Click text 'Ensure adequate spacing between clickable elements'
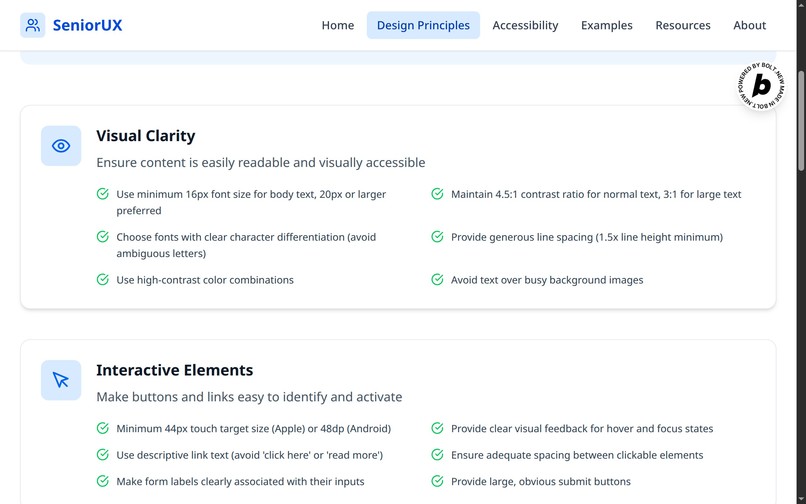The width and height of the screenshot is (806, 504). pos(577,455)
